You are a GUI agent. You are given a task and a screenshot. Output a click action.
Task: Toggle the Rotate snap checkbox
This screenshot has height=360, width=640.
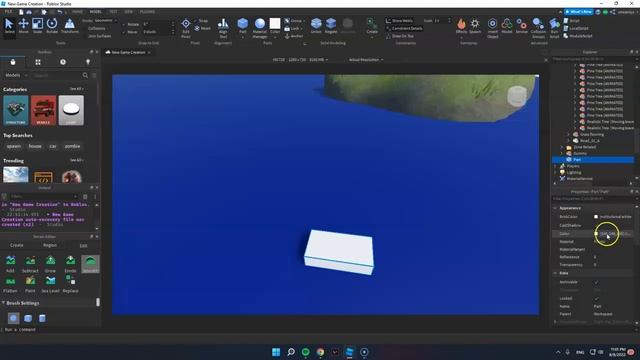click(x=124, y=24)
